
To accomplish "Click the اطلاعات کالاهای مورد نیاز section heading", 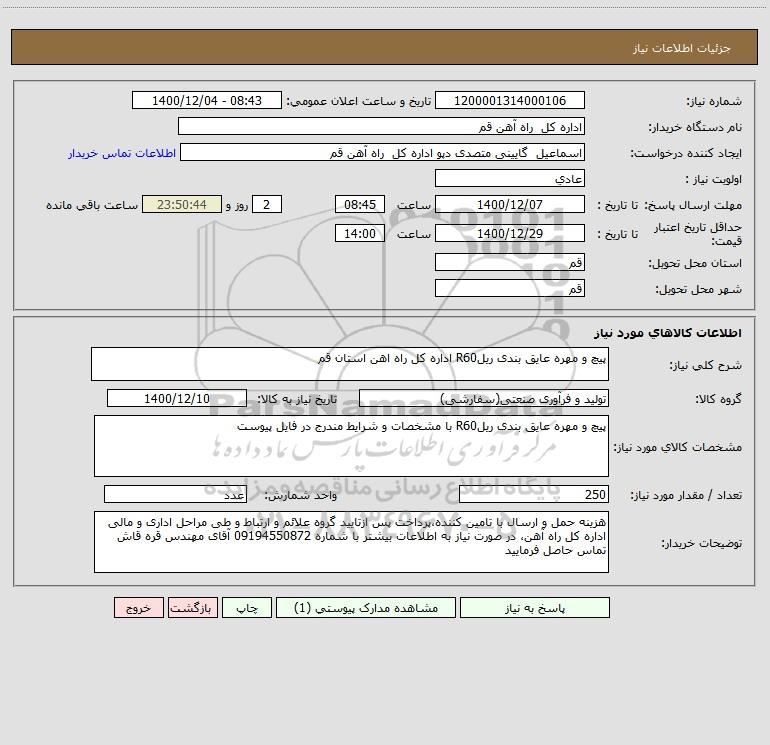I will coord(668,333).
